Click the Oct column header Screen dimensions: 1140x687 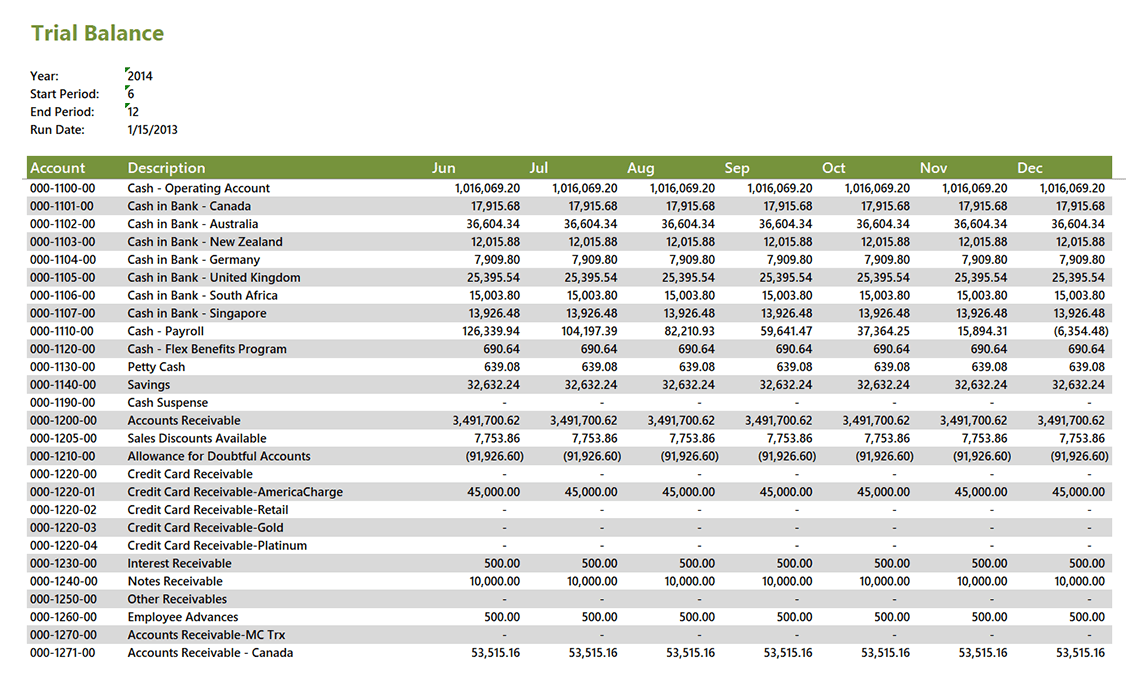pos(833,168)
